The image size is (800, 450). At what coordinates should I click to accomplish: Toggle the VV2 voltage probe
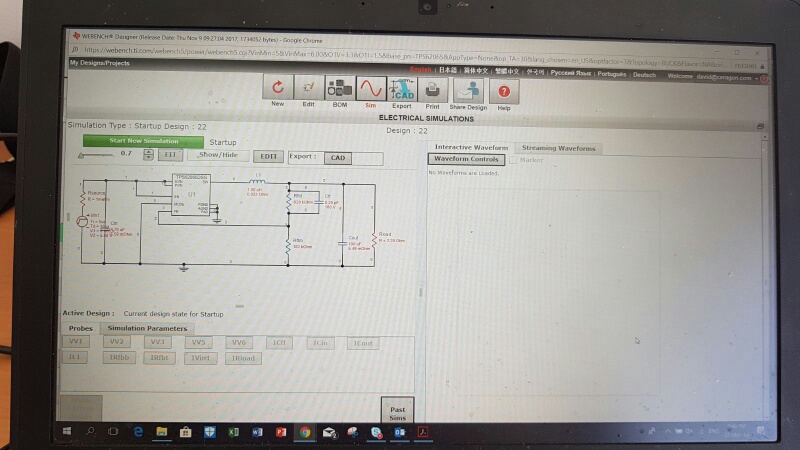117,341
